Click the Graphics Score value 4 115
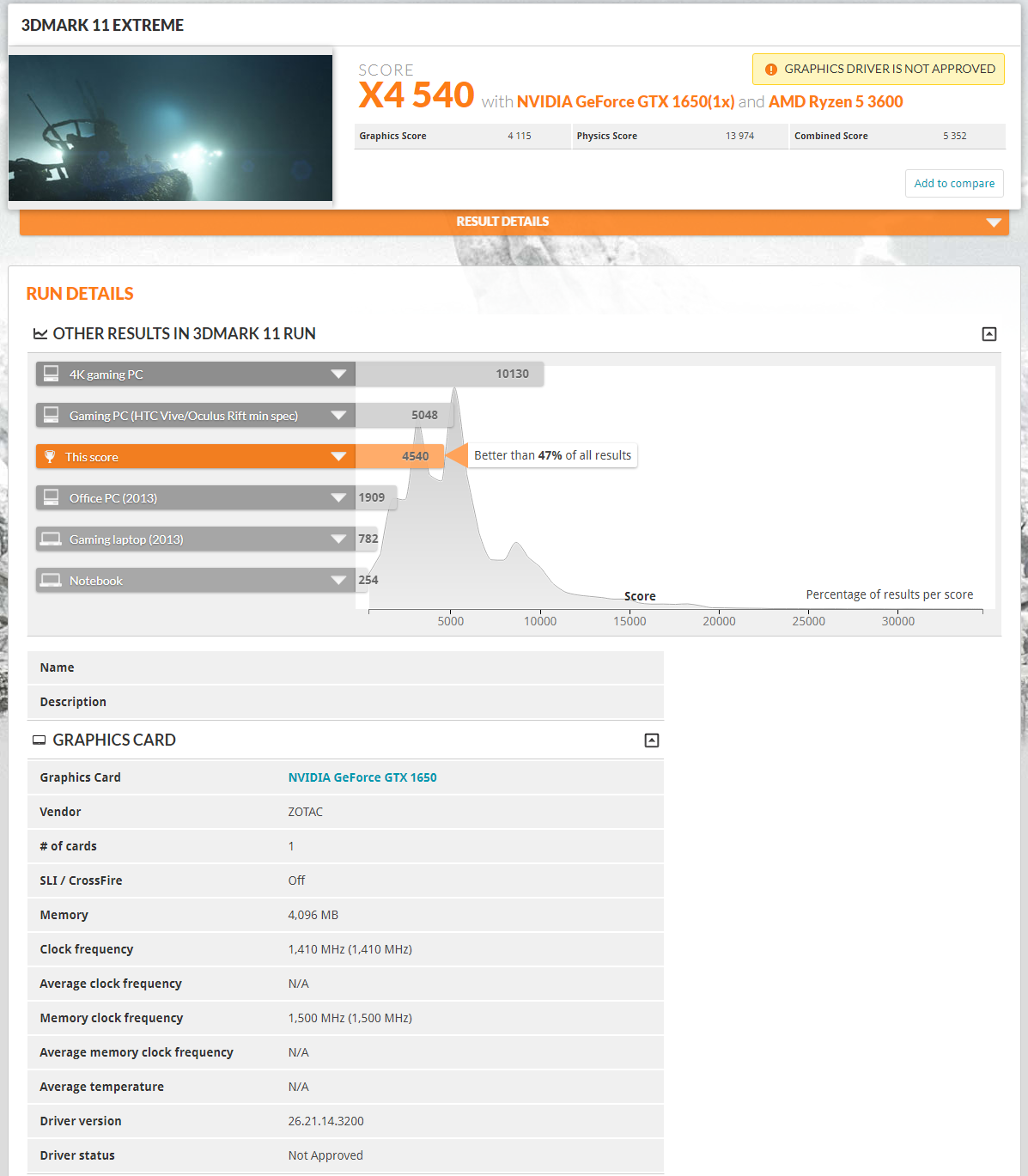 click(x=520, y=136)
